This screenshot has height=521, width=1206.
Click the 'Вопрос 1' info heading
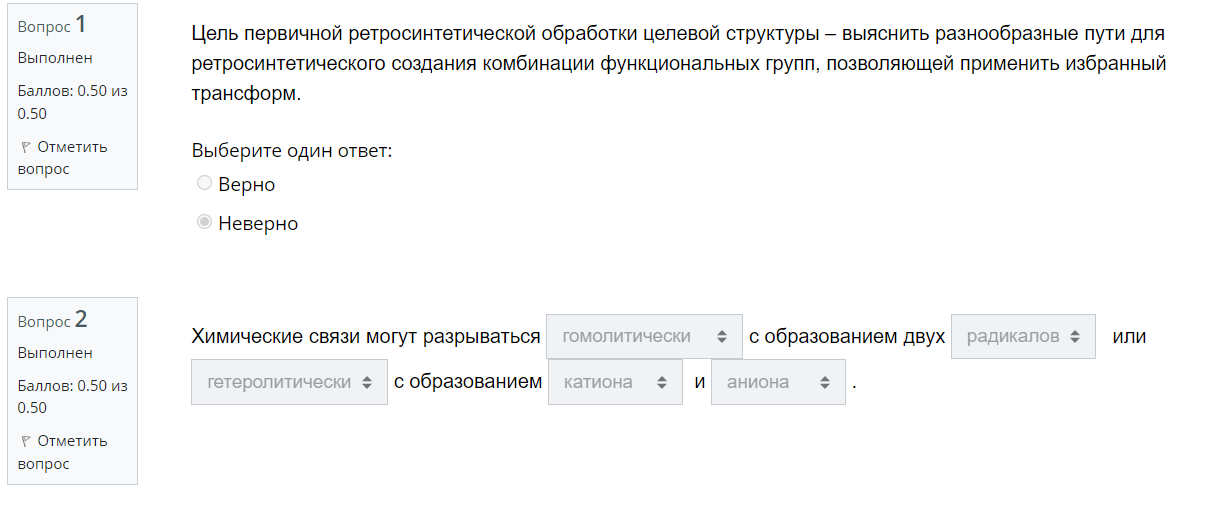coord(52,25)
